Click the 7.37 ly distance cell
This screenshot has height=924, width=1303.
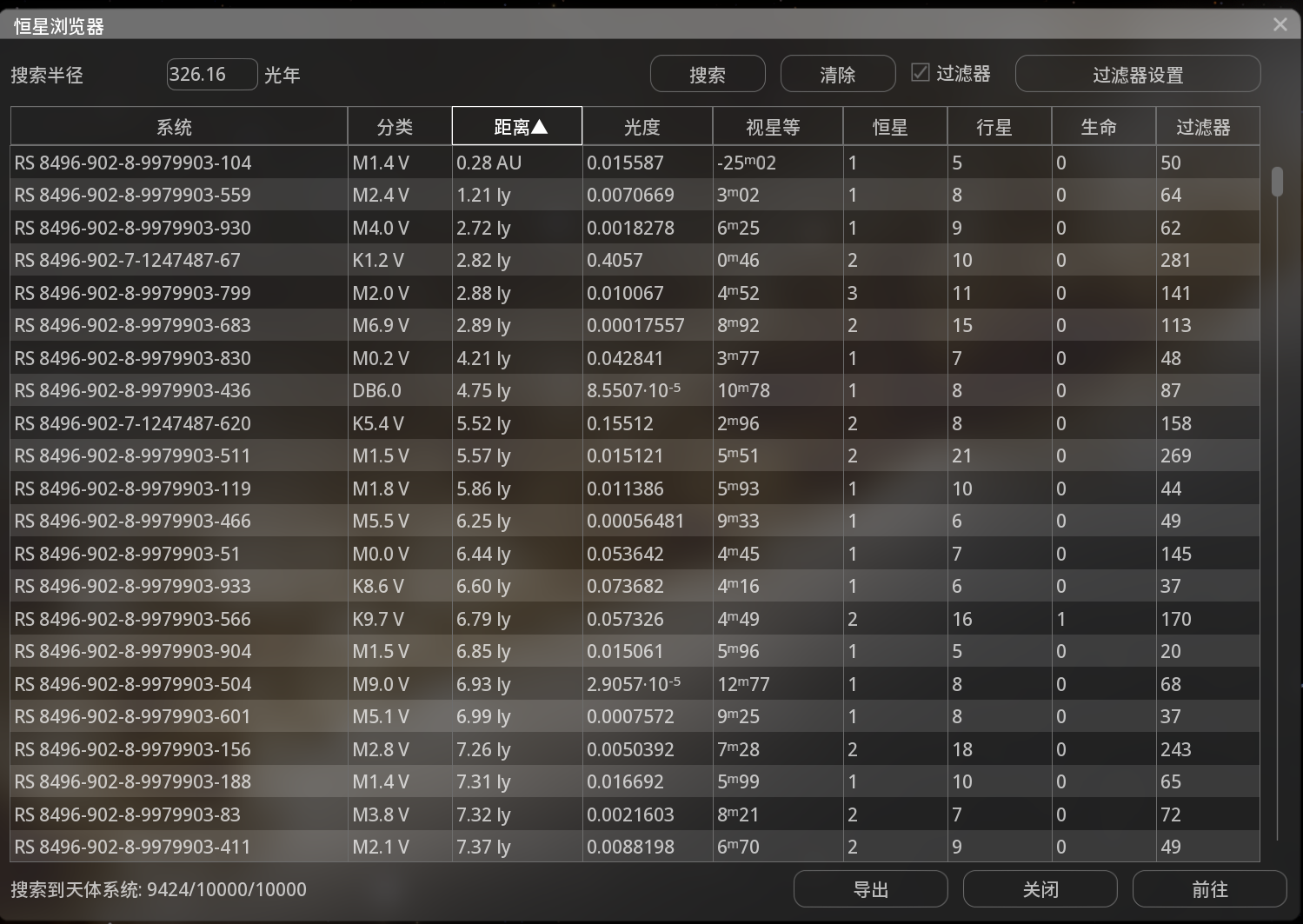pos(517,847)
